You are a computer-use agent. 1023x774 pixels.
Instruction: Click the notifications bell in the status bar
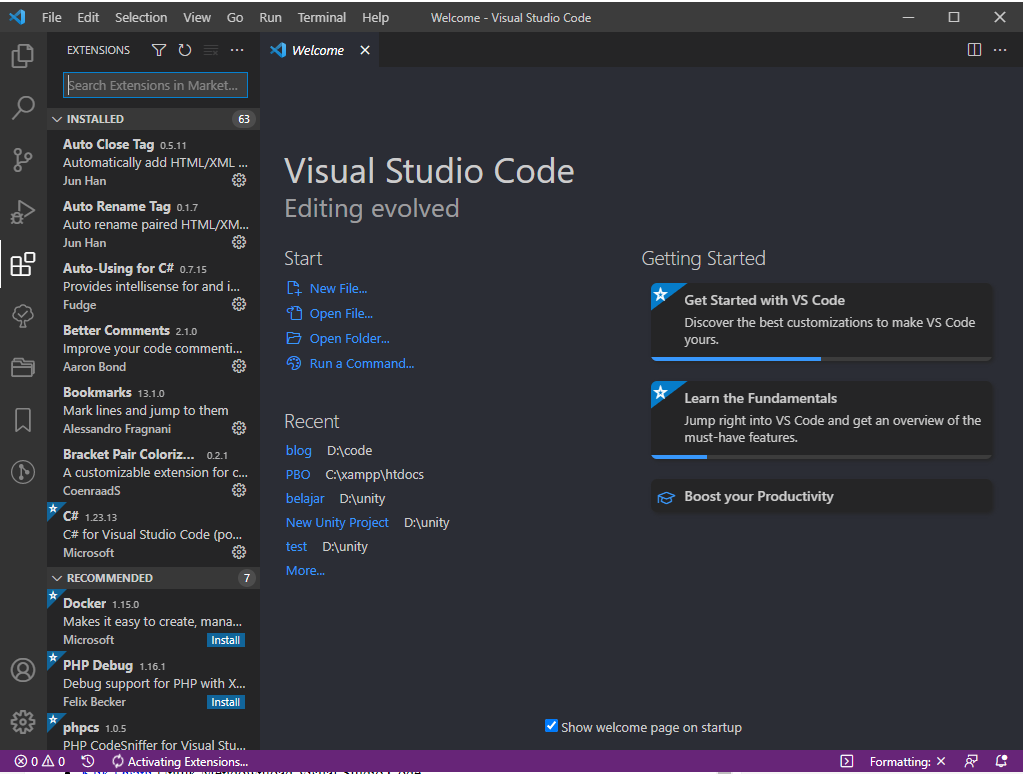1001,761
